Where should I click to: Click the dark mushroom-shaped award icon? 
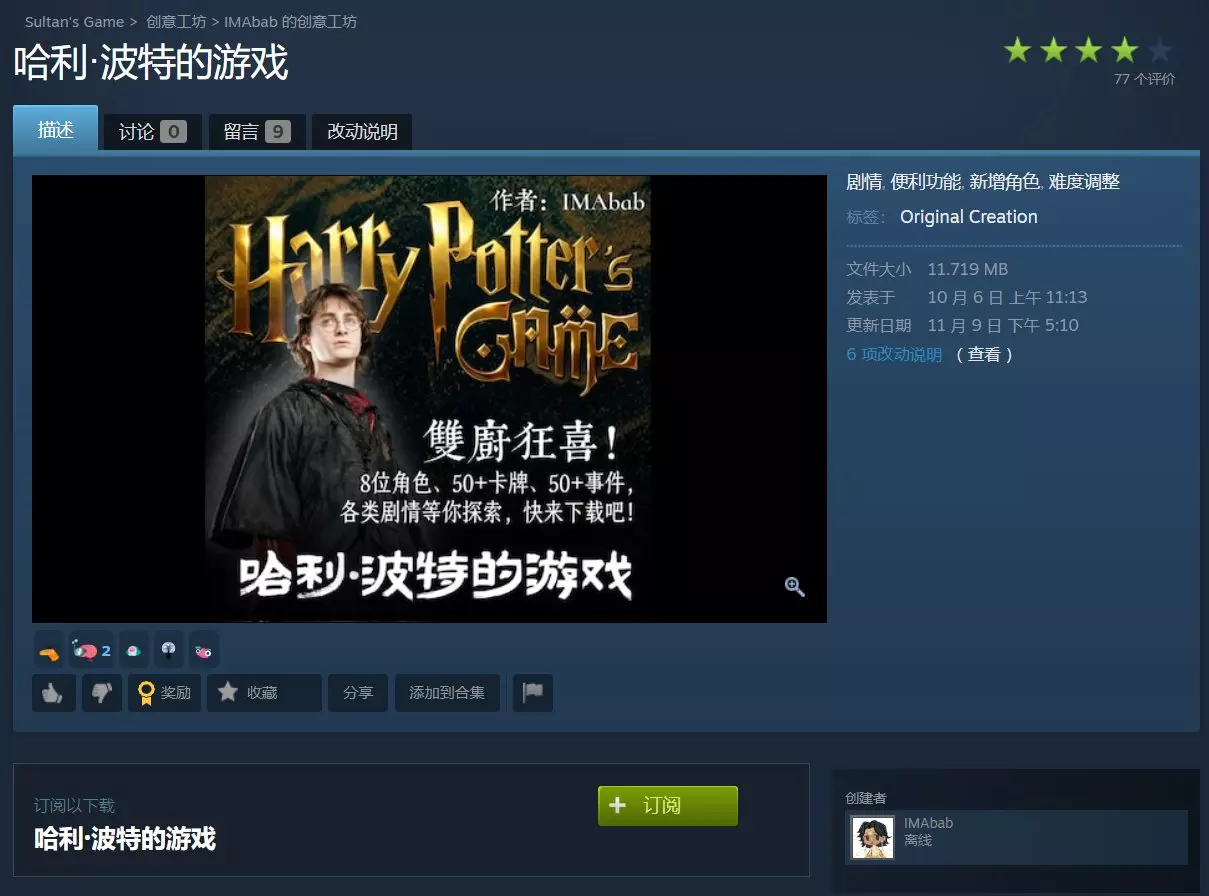[169, 651]
